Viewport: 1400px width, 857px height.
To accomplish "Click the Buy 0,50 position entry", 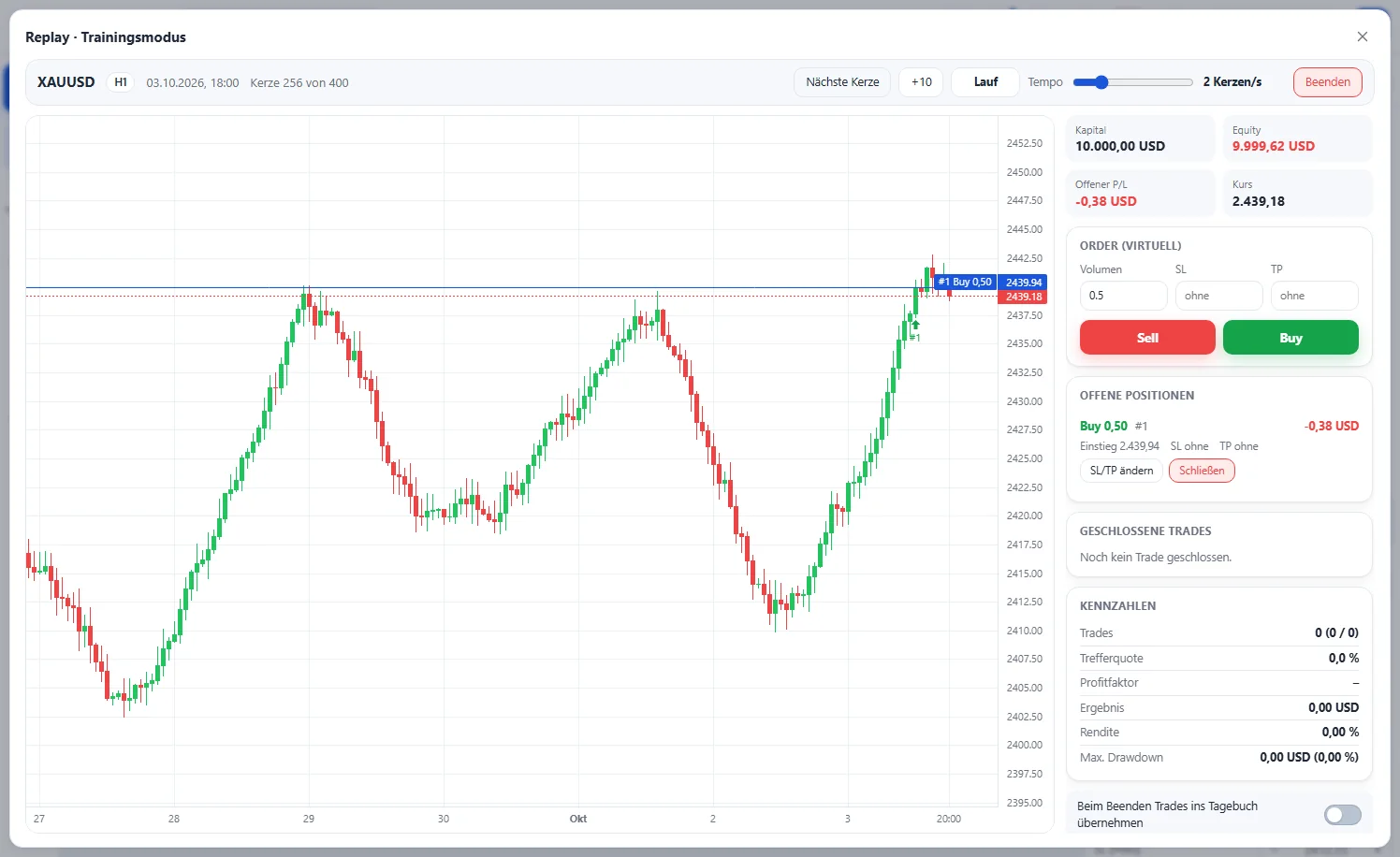I will pos(1103,426).
